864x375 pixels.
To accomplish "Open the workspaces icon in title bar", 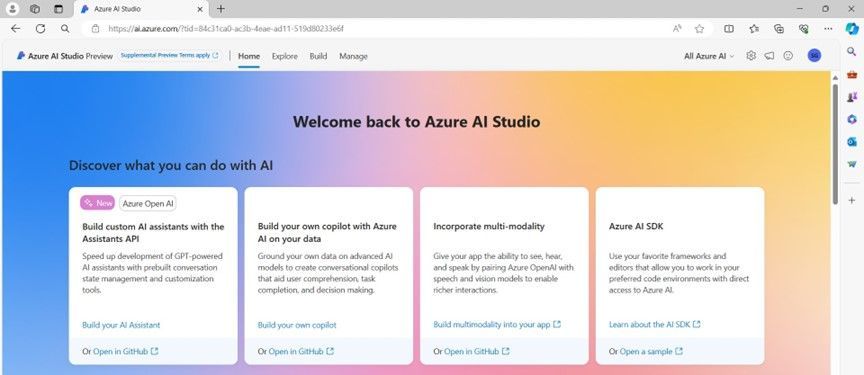I will [35, 9].
